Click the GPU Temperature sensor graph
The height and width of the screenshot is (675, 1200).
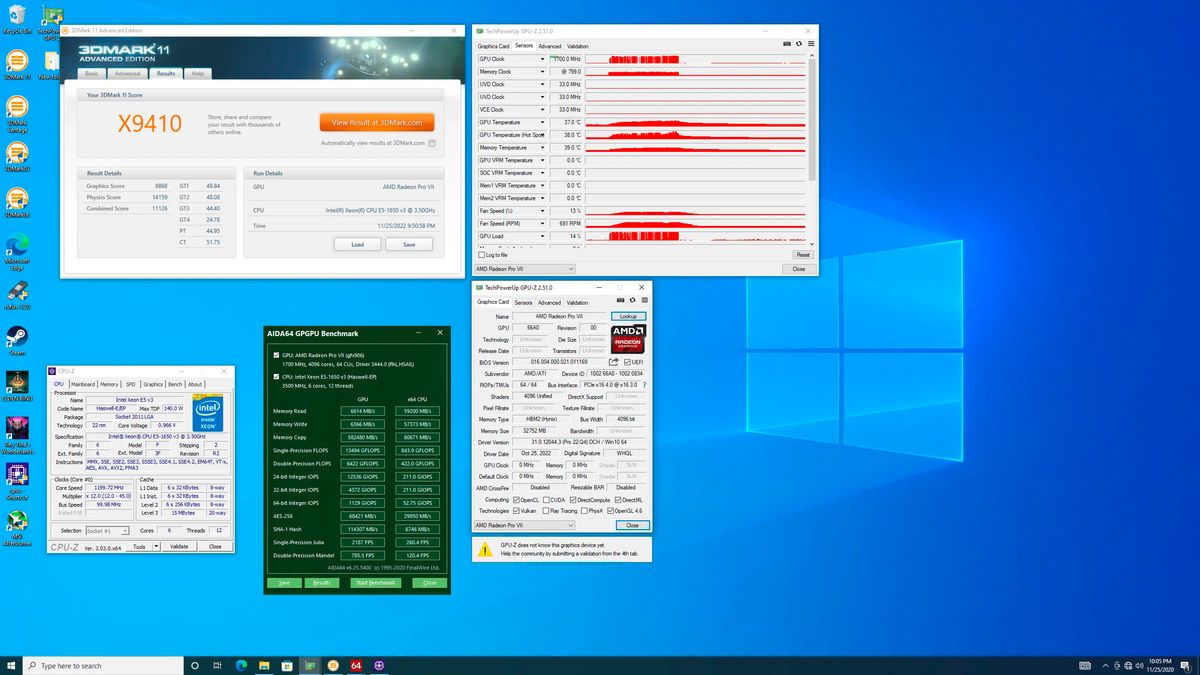pyautogui.click(x=694, y=122)
